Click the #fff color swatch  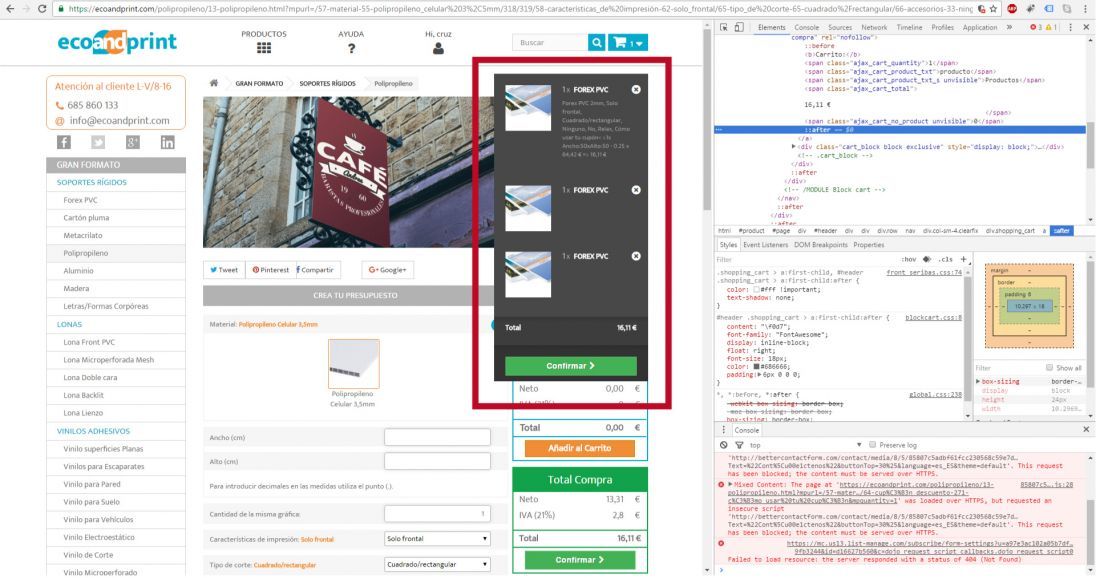[x=756, y=289]
